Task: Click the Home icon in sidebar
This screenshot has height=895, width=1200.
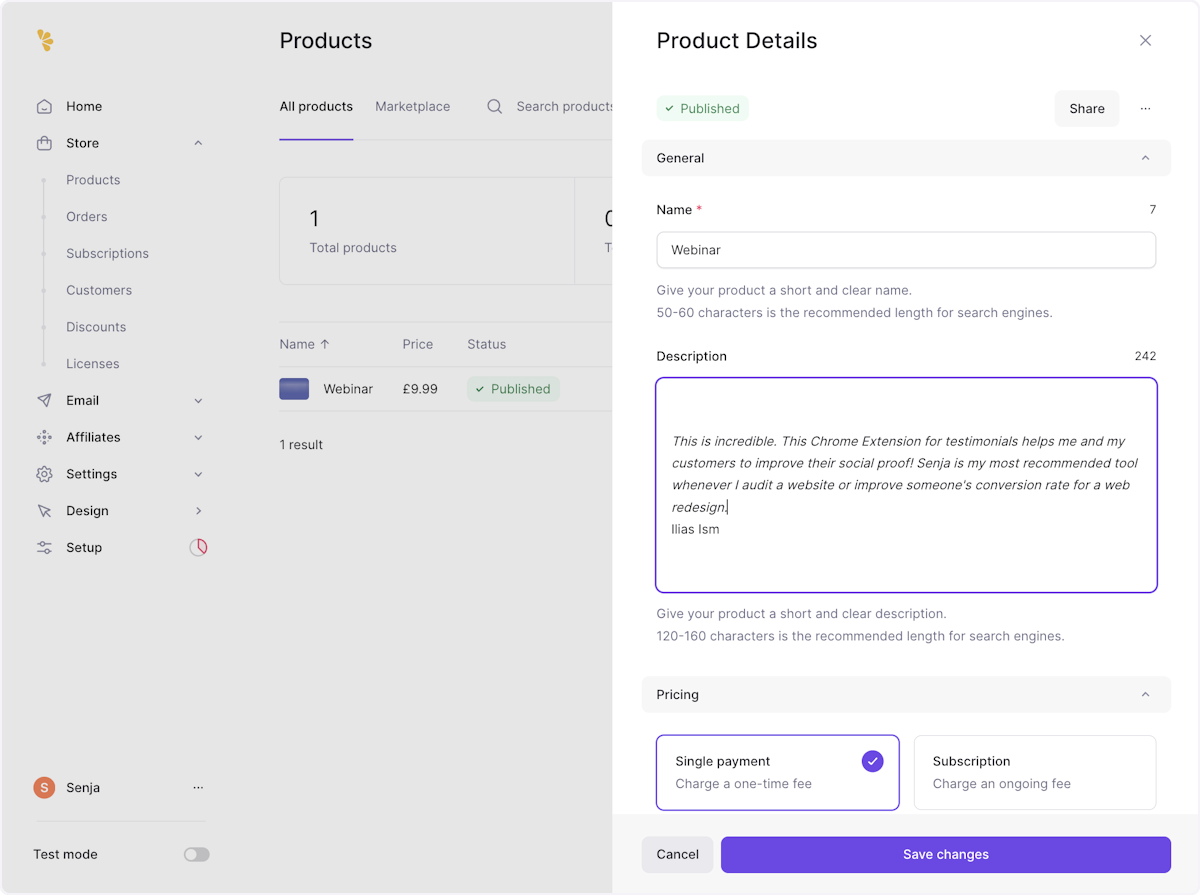Action: point(44,107)
